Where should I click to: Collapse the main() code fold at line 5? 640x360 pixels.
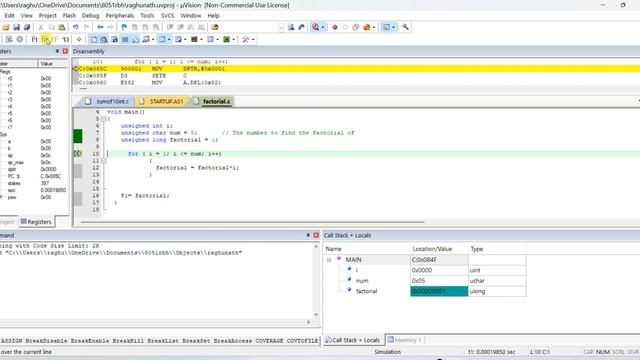pos(104,119)
